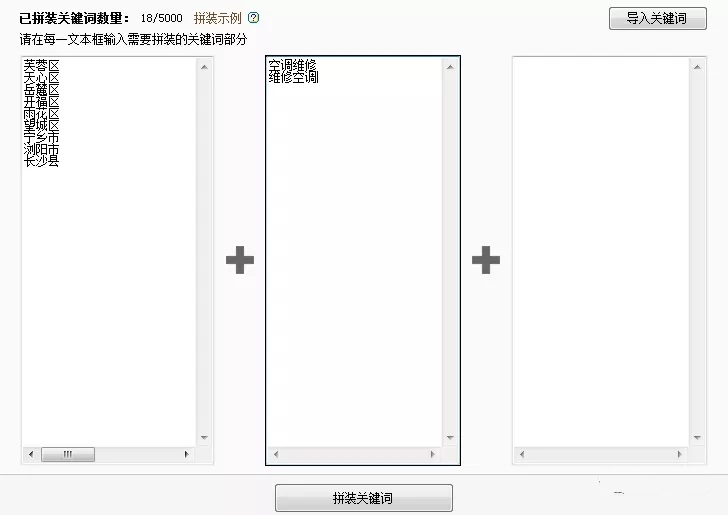
Task: Open the 拼装示例 link
Action: (217, 18)
